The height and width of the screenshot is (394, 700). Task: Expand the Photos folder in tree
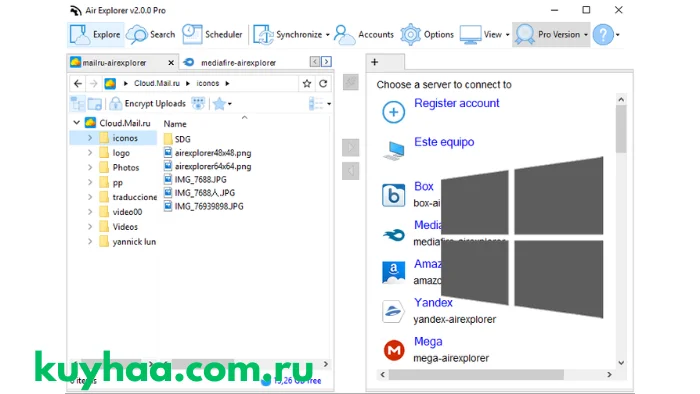[90, 168]
